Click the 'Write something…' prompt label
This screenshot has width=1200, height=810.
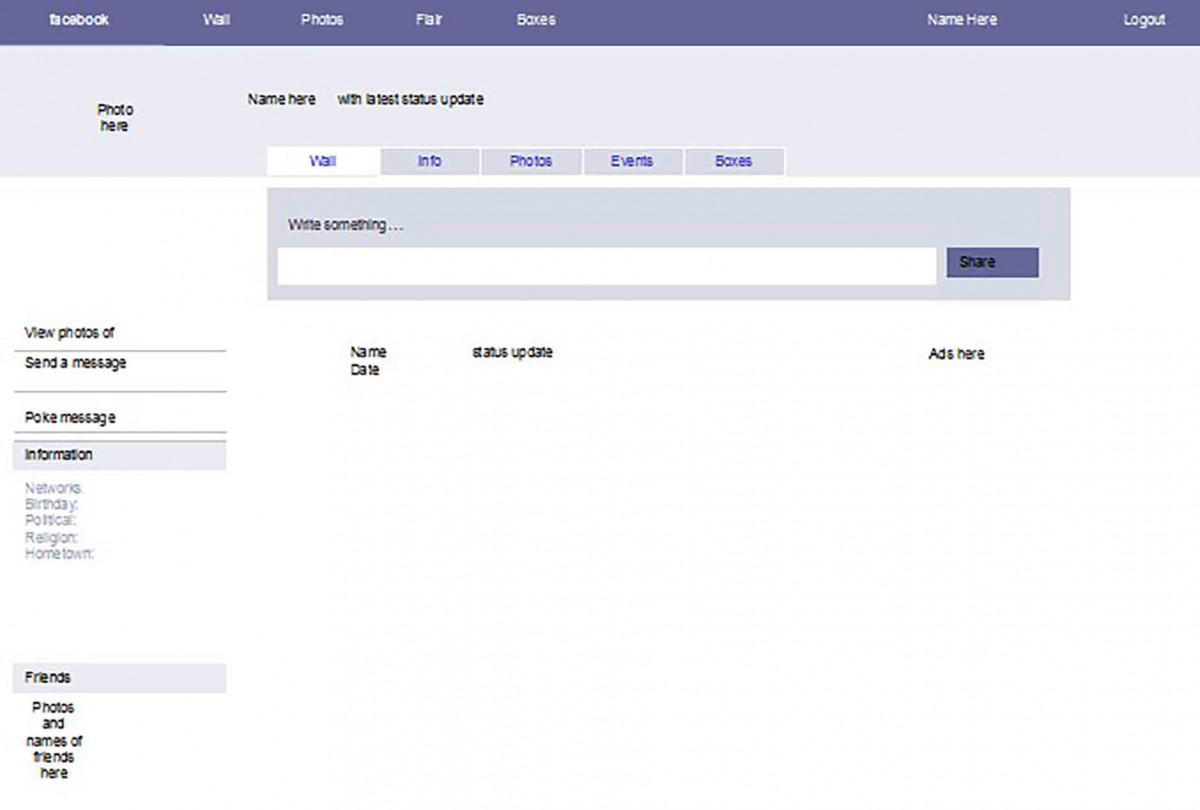coord(346,225)
